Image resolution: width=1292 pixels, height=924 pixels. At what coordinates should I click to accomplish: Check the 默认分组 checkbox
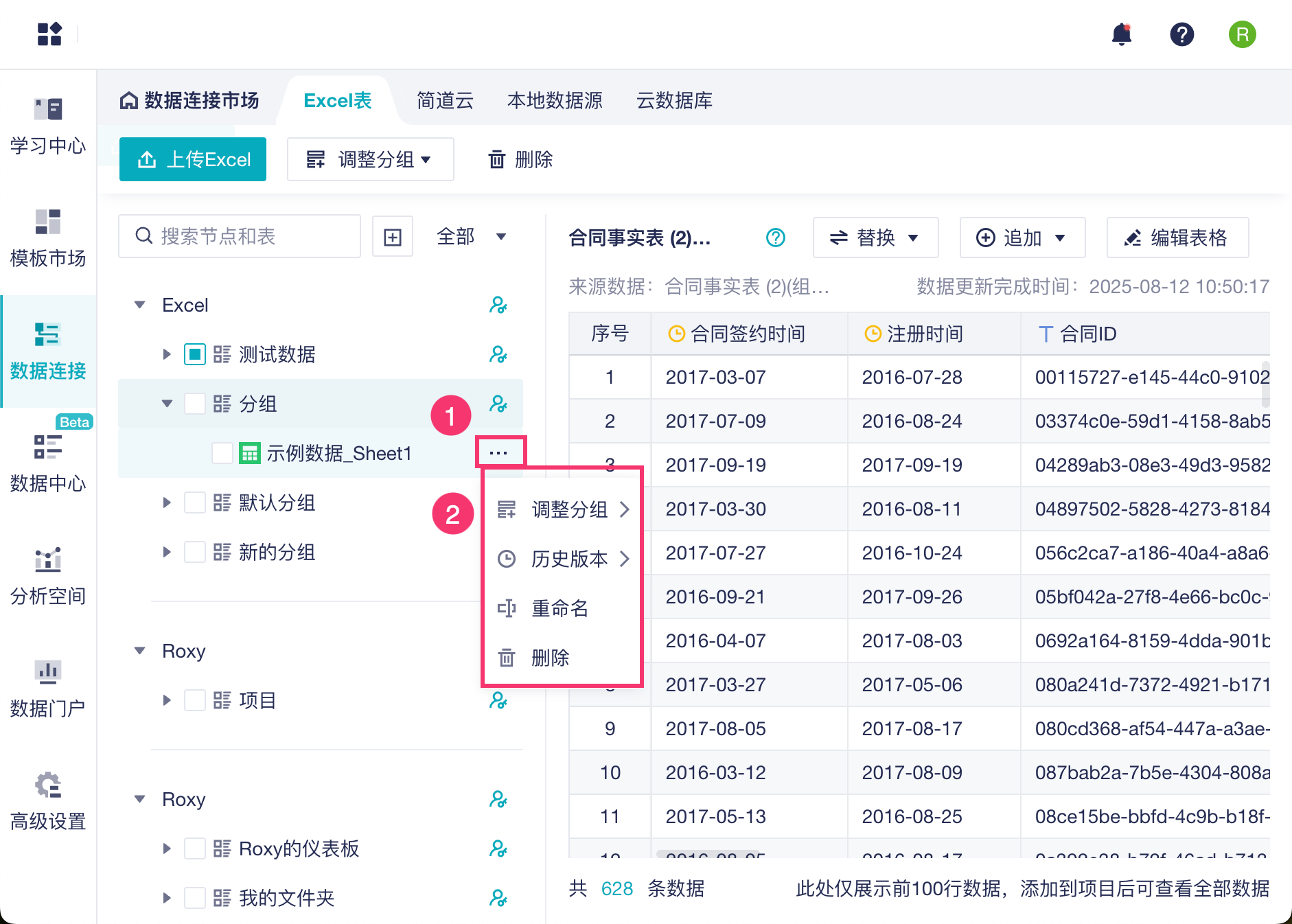pos(195,503)
